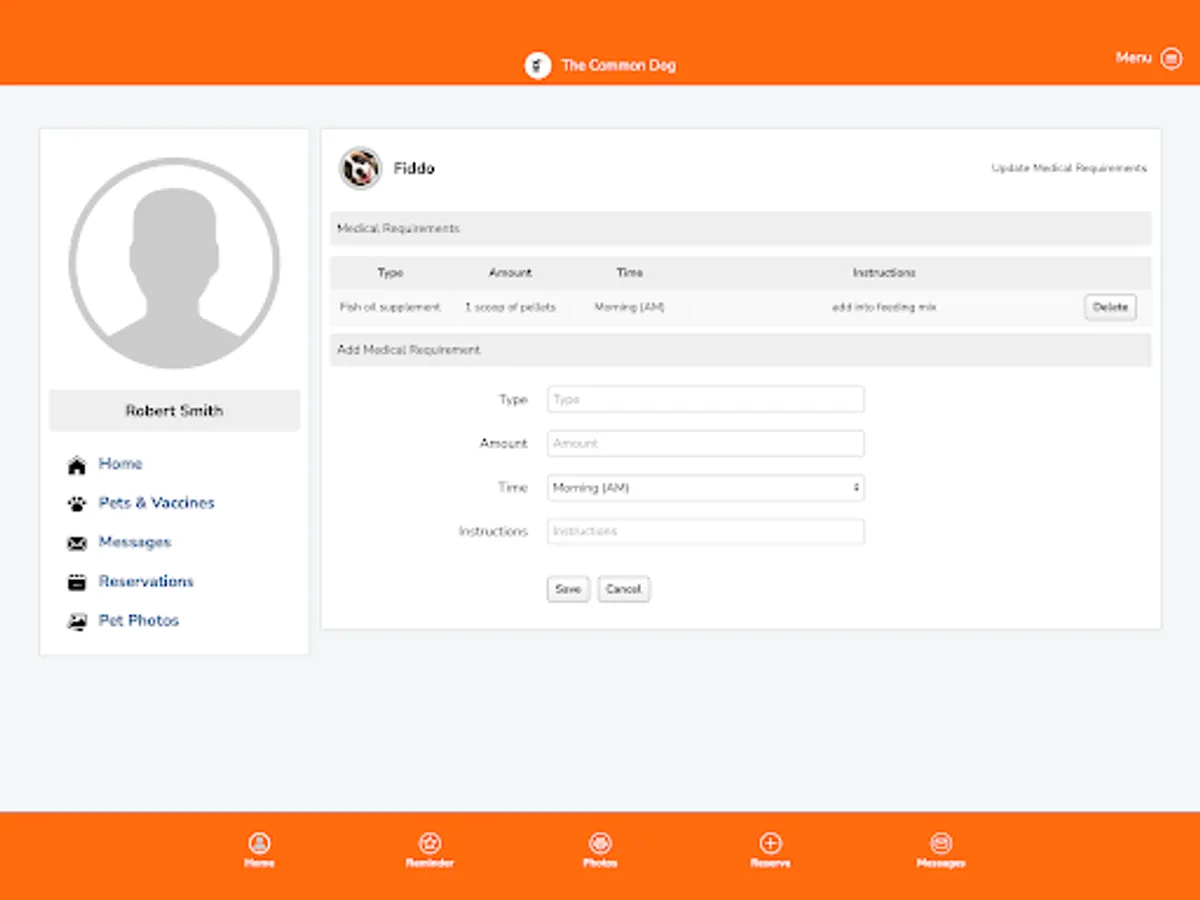
Task: Click the picture icon beside Pet Photos
Action: [x=77, y=620]
